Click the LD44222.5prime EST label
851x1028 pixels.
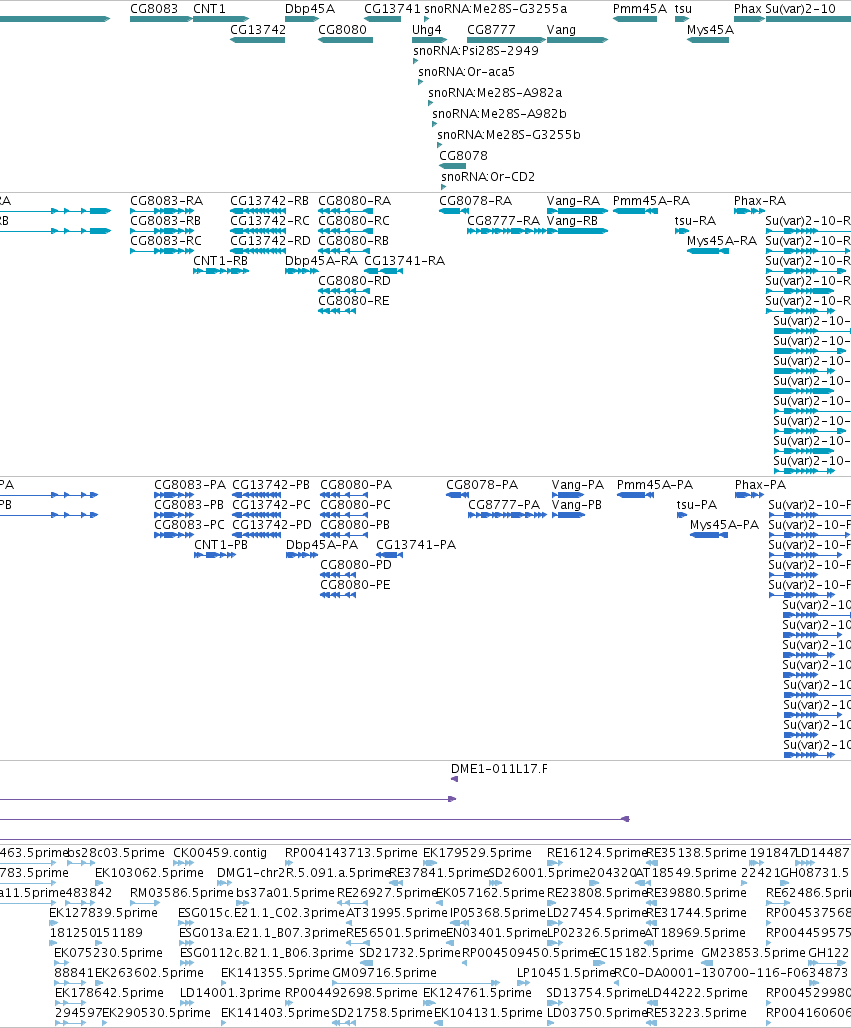click(697, 993)
